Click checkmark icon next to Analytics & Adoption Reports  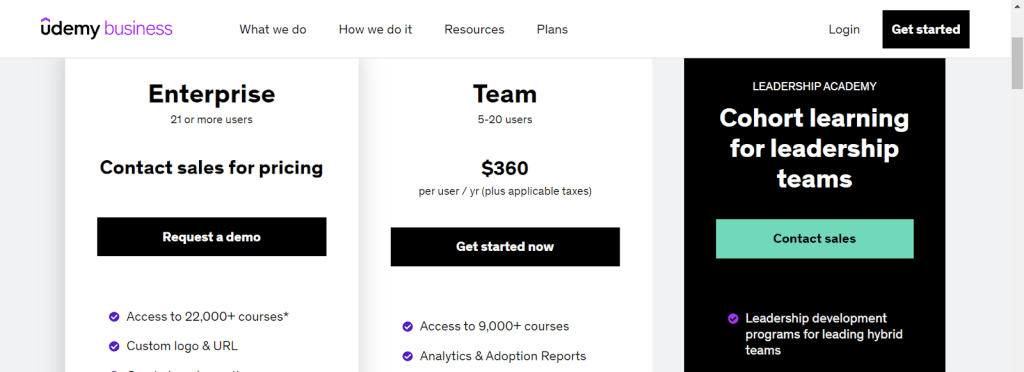(x=408, y=356)
